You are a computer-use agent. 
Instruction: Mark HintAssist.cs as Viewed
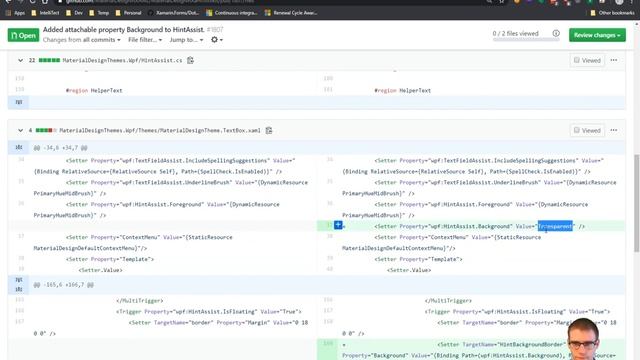(587, 60)
